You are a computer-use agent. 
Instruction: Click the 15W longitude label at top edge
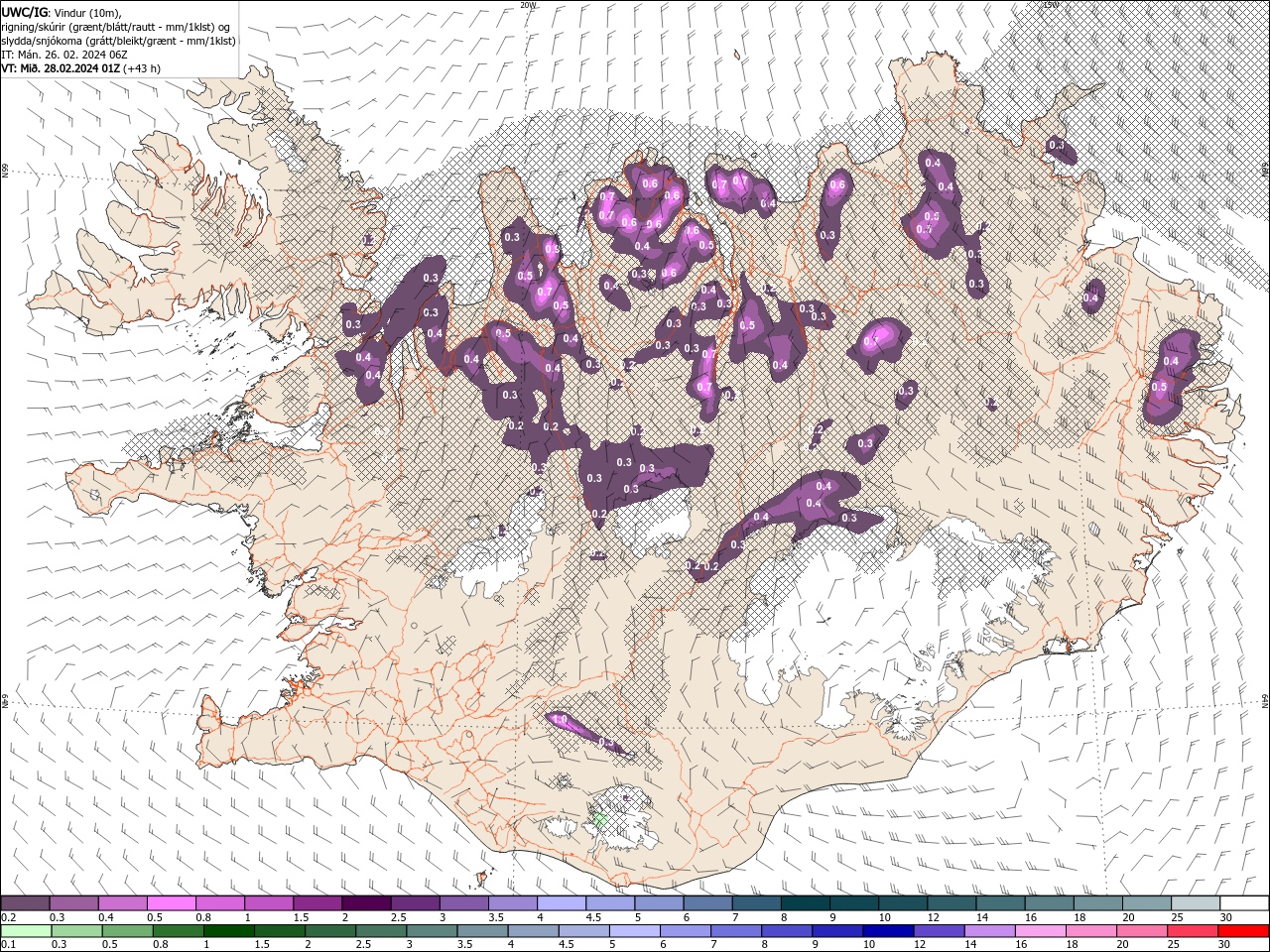[x=1050, y=5]
